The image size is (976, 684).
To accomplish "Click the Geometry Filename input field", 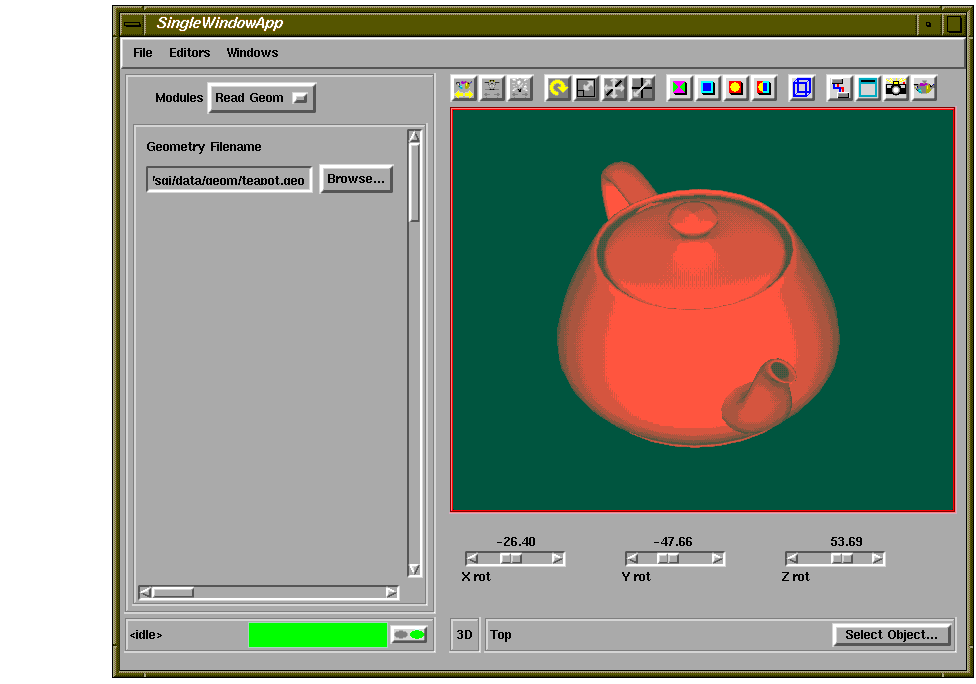I will (229, 180).
